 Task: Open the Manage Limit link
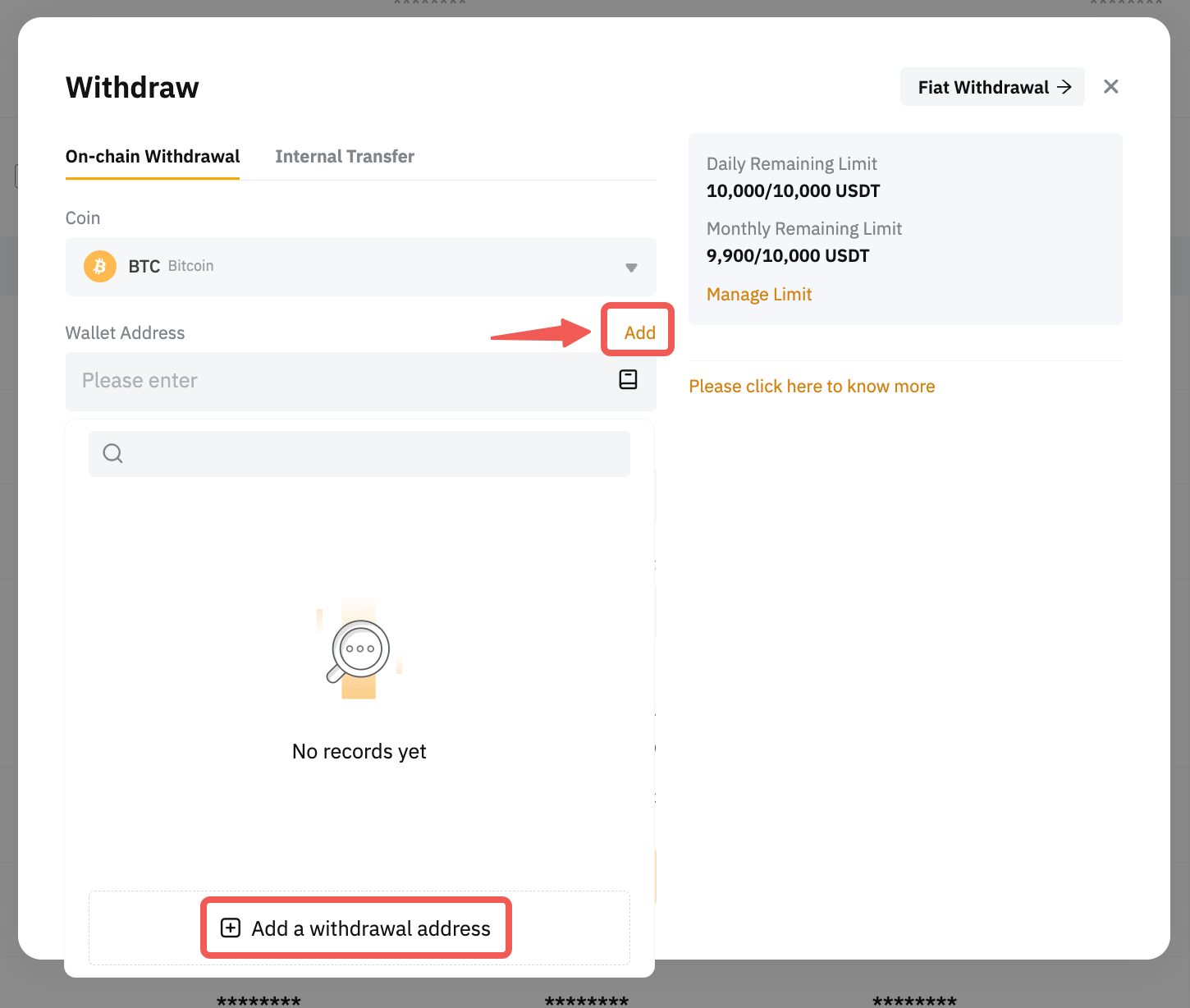(759, 295)
